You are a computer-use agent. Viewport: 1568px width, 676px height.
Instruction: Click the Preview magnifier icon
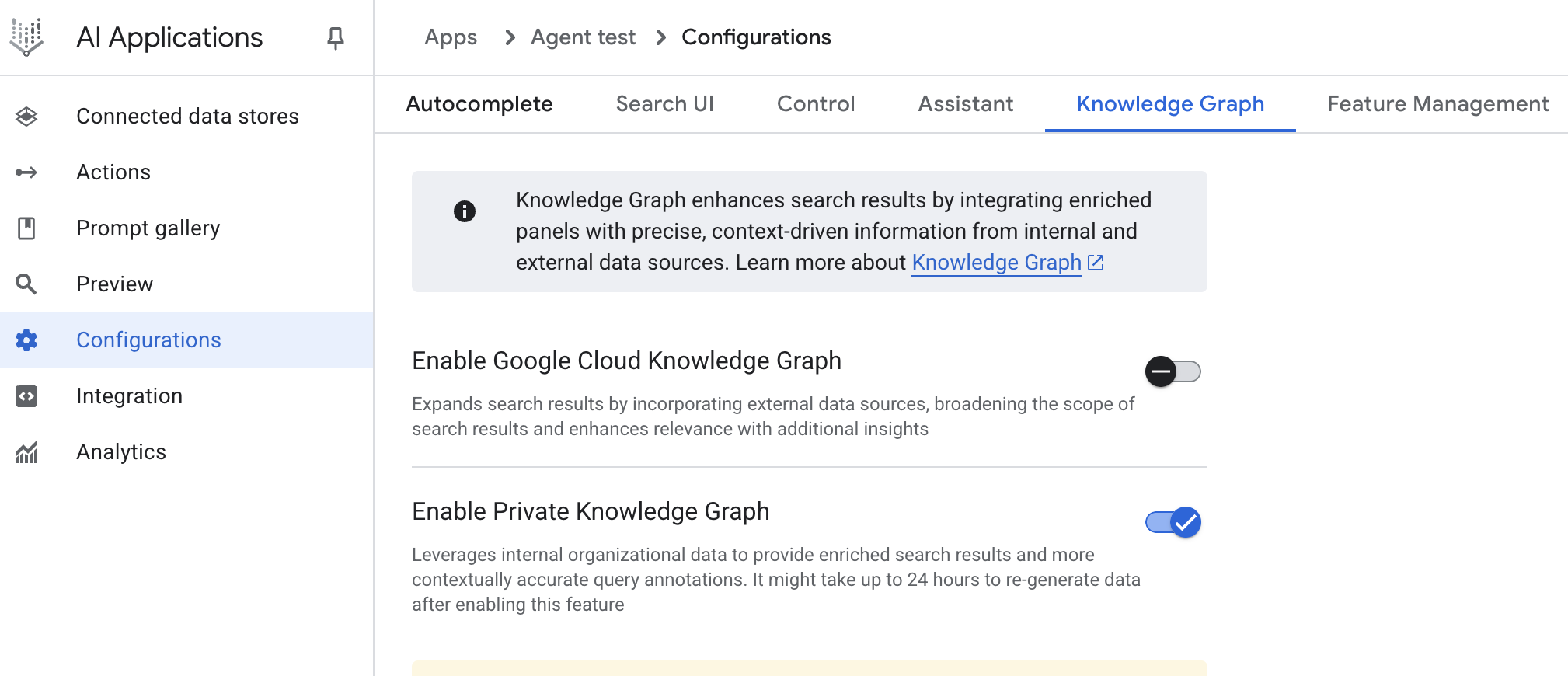pyautogui.click(x=26, y=284)
